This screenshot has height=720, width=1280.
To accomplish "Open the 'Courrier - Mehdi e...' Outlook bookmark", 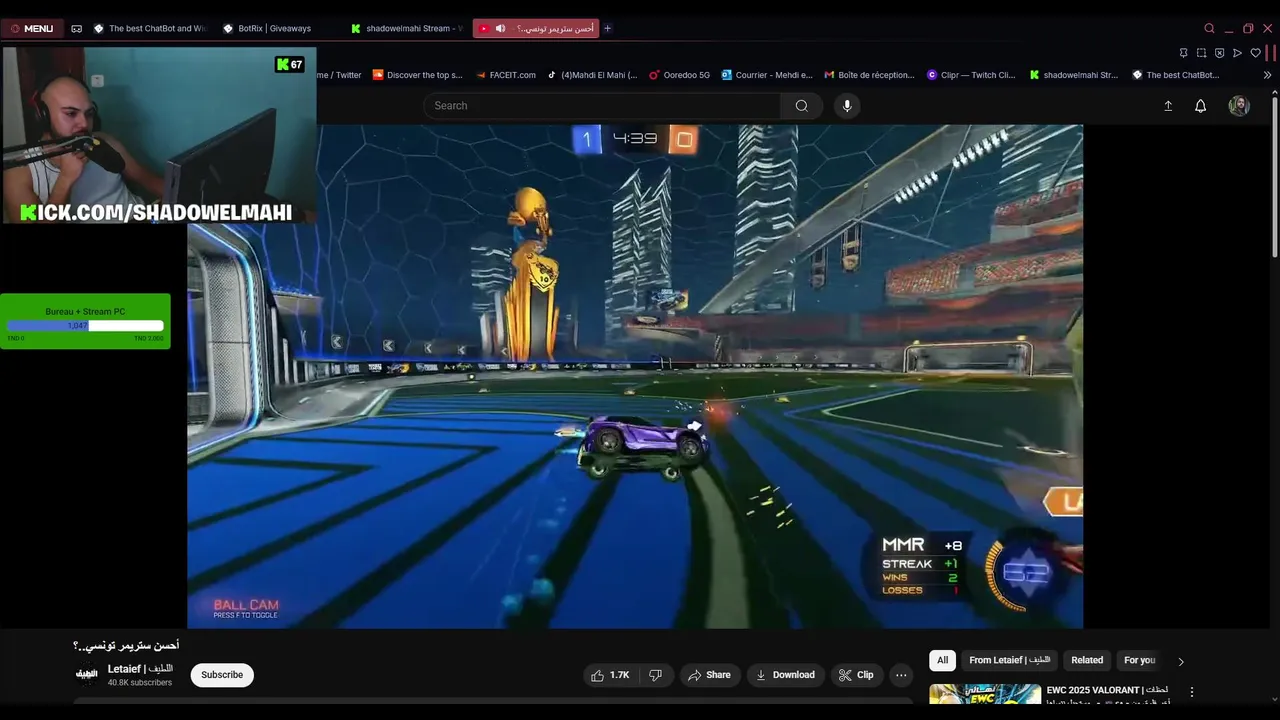I will click(x=767, y=75).
